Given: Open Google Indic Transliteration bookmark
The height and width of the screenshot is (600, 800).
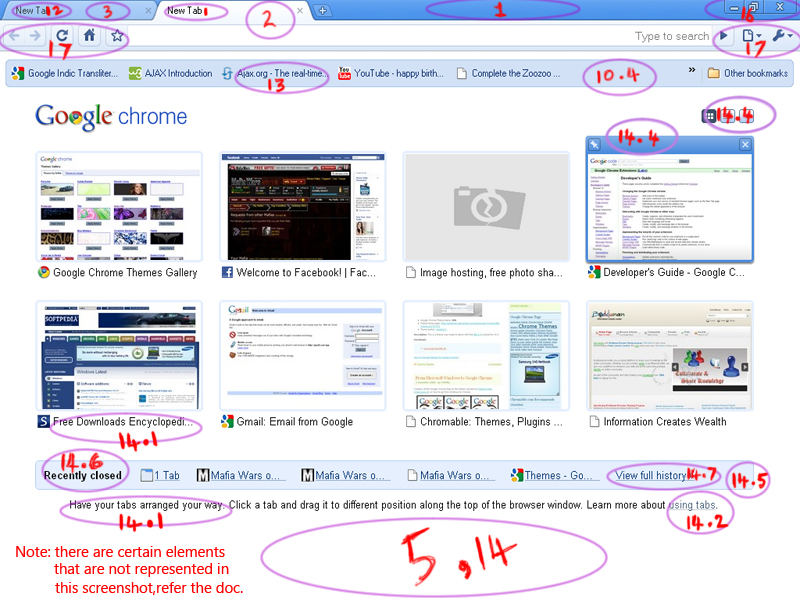Looking at the screenshot, I should point(65,73).
